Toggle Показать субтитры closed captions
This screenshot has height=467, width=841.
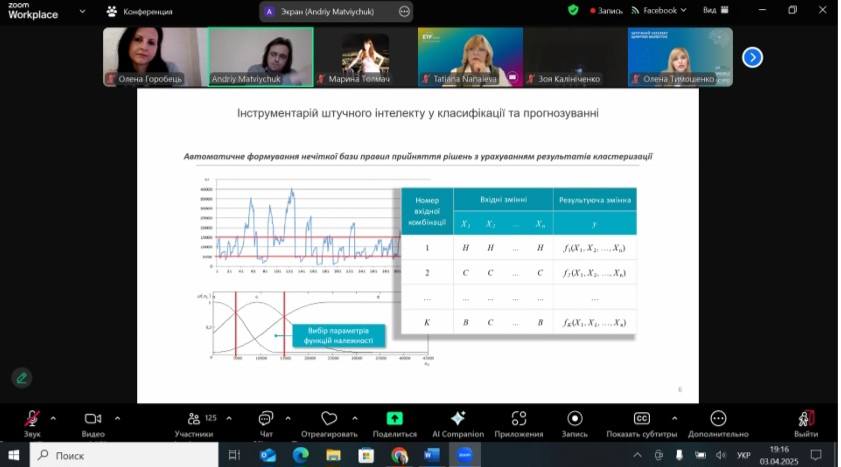click(x=642, y=418)
